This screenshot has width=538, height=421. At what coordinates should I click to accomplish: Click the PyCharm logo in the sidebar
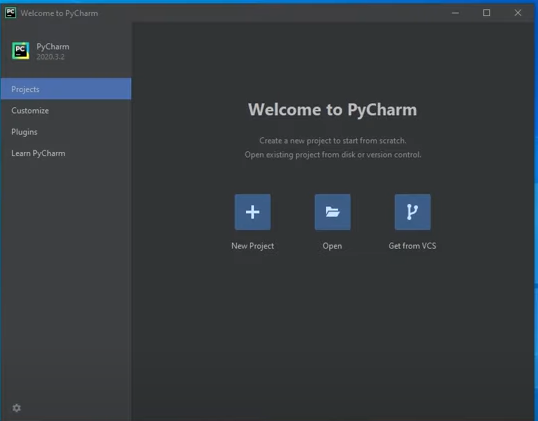21,51
